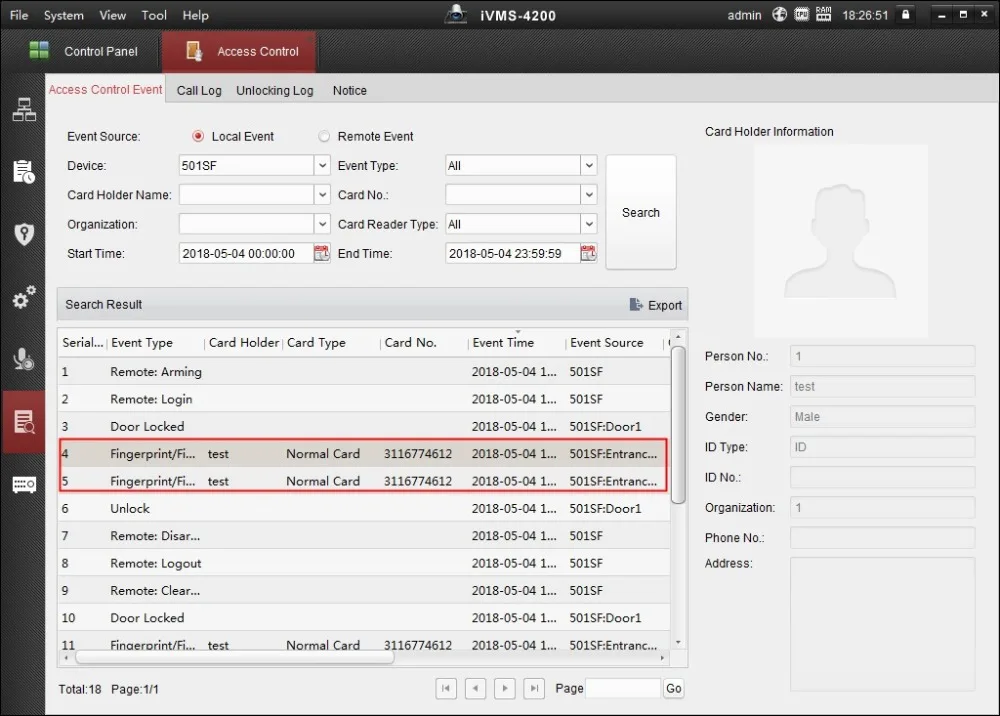Click the iVMS-4200 camera logo
This screenshot has height=716, width=1000.
pos(456,14)
